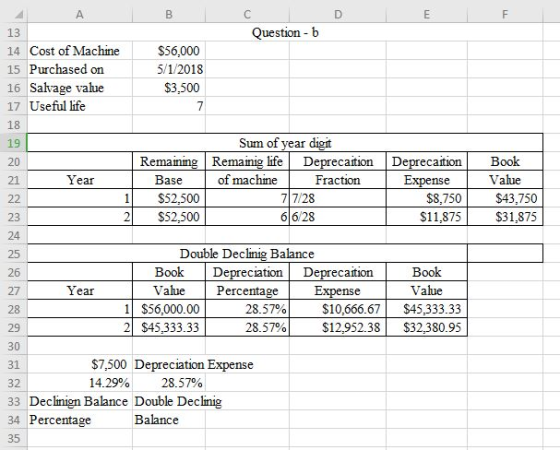Click the 'Purchased on' label cell

click(x=80, y=69)
